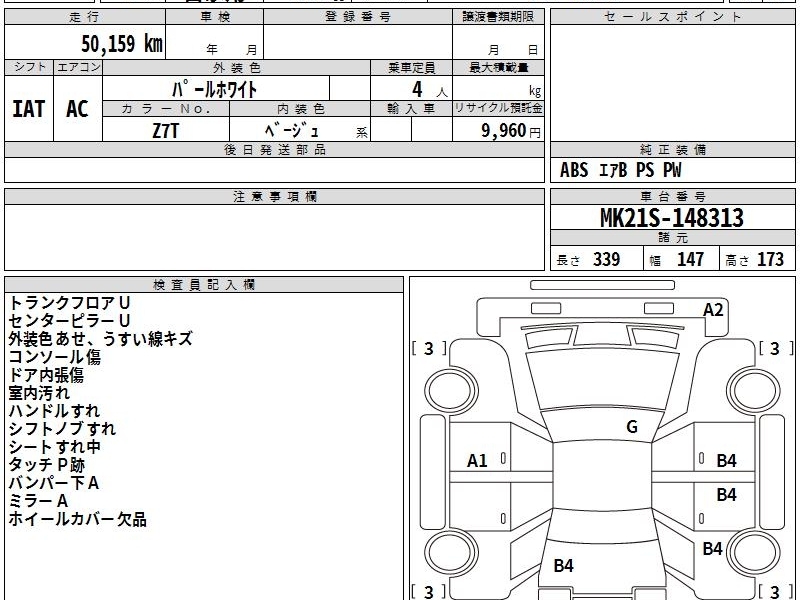This screenshot has height=600, width=800.
Task: Select chassis number MK21S-148313
Action: coord(672,218)
